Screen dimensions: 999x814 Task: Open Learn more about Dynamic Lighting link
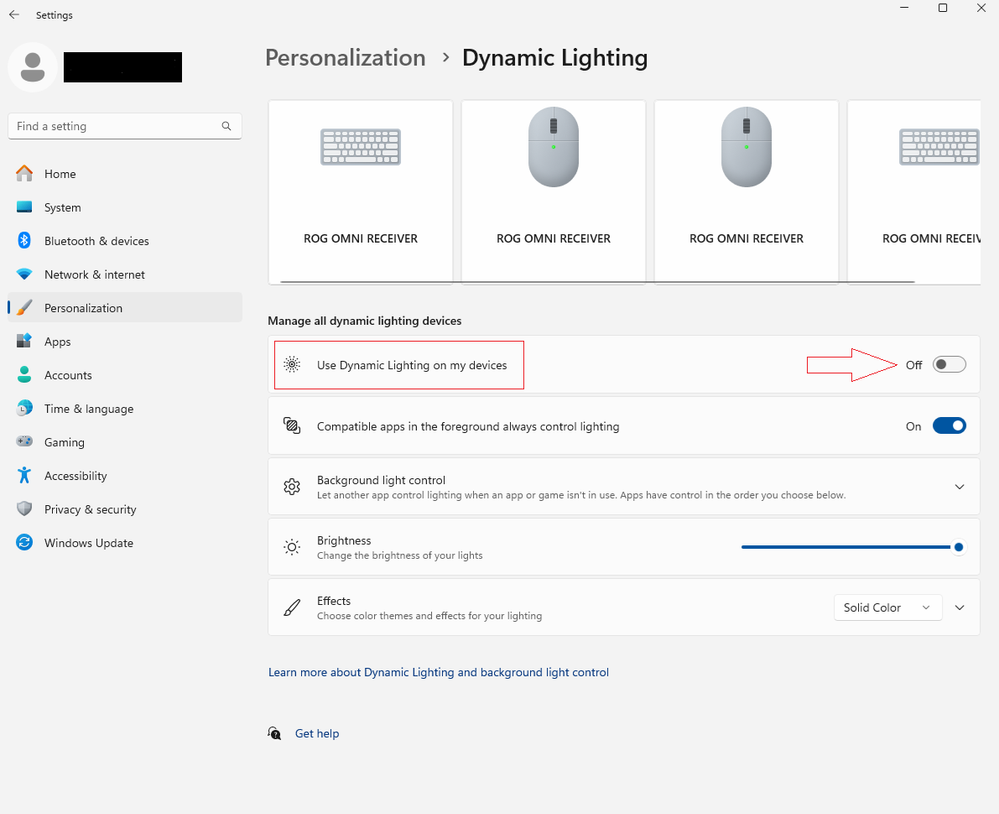438,673
